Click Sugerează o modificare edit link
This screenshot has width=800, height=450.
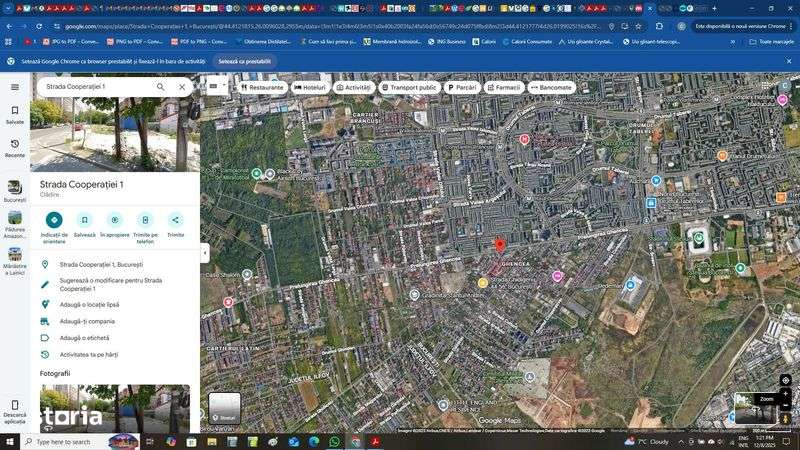pos(111,285)
